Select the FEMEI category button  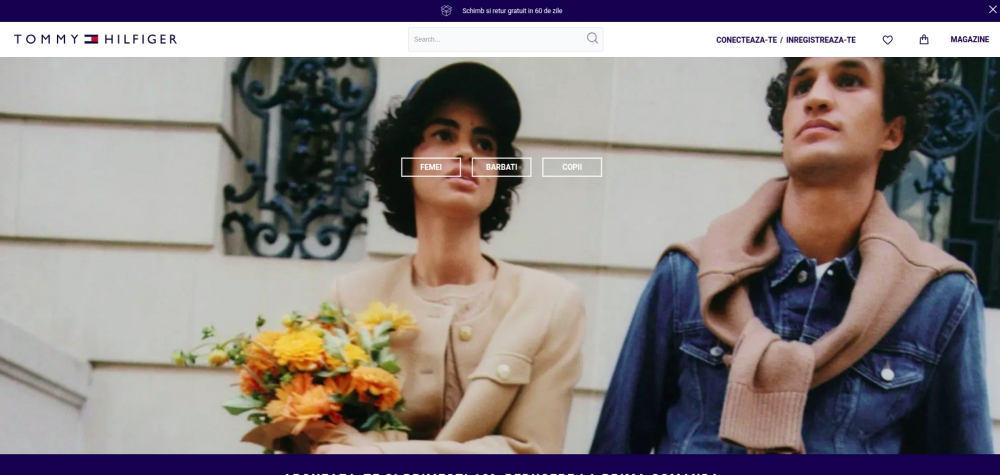click(431, 167)
